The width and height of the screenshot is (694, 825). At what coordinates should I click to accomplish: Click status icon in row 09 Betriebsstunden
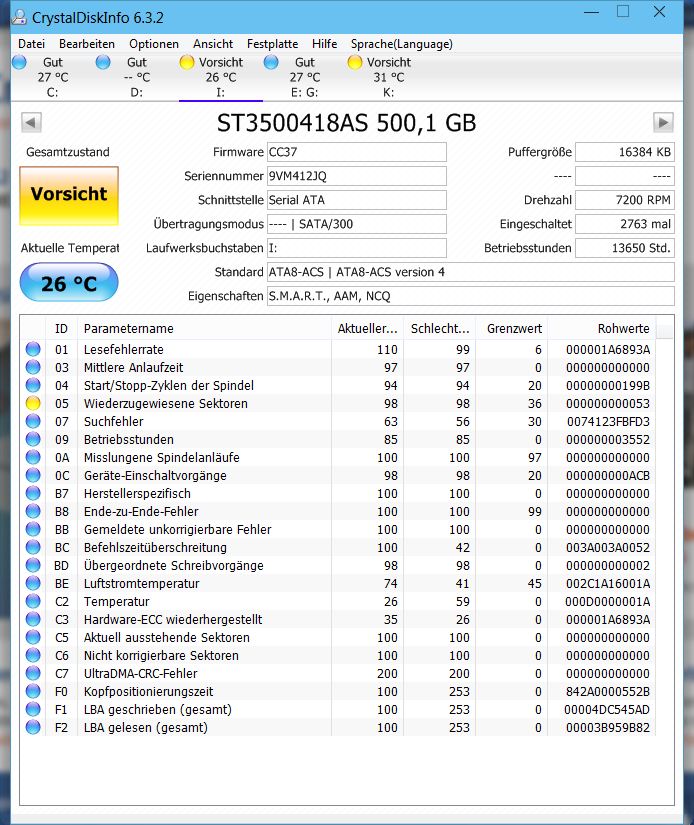coord(33,439)
